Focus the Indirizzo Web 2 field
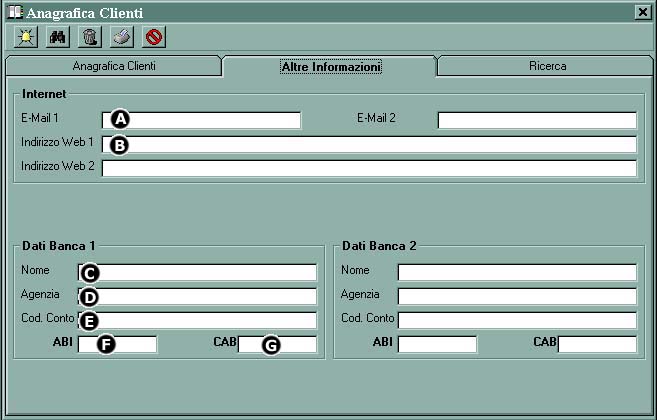Screen dimensions: 657x420 (x=369, y=168)
